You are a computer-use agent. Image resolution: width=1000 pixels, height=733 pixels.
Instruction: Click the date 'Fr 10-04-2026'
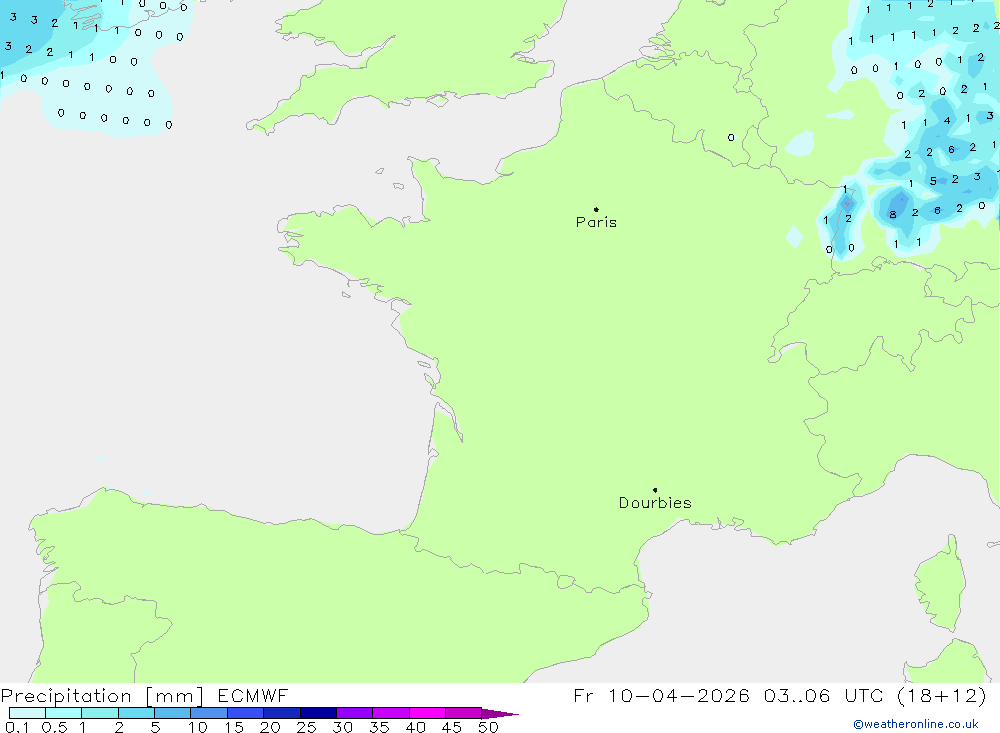coord(661,695)
